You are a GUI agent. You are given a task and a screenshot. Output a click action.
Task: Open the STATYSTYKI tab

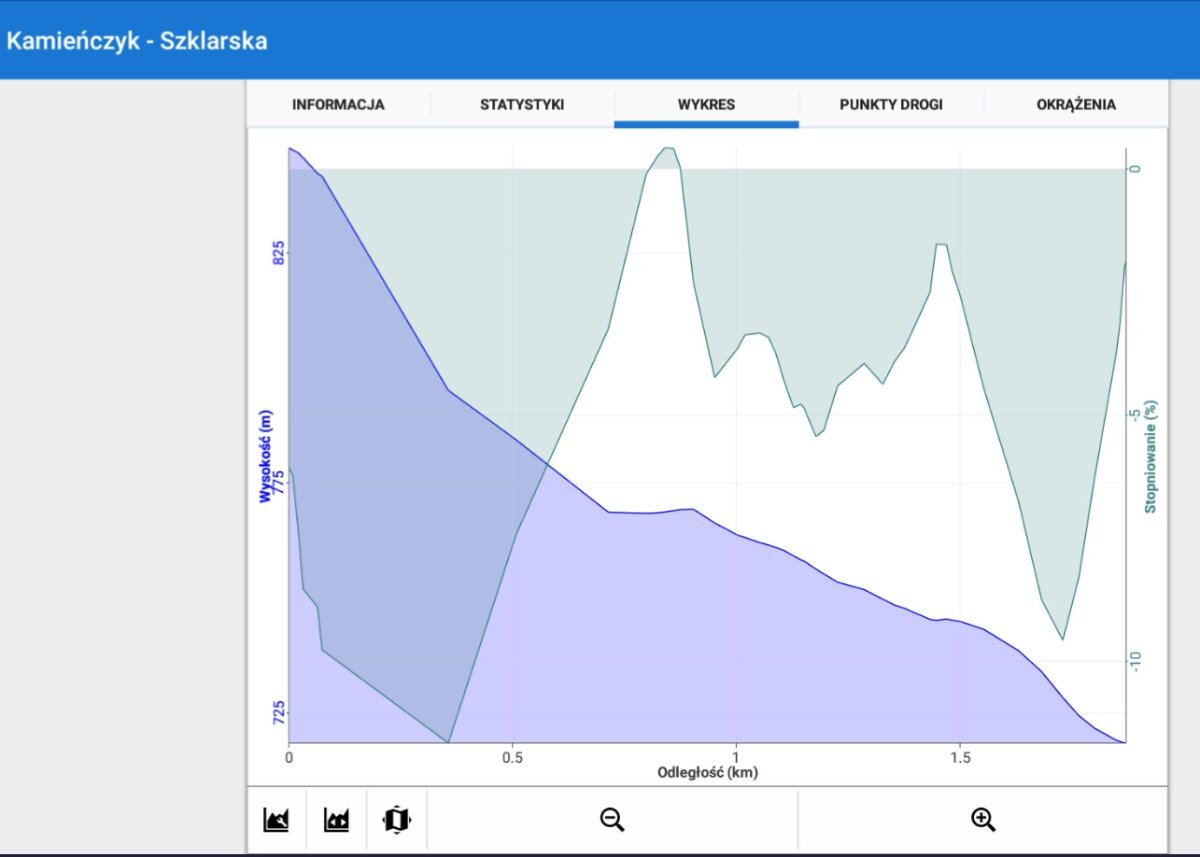click(522, 105)
